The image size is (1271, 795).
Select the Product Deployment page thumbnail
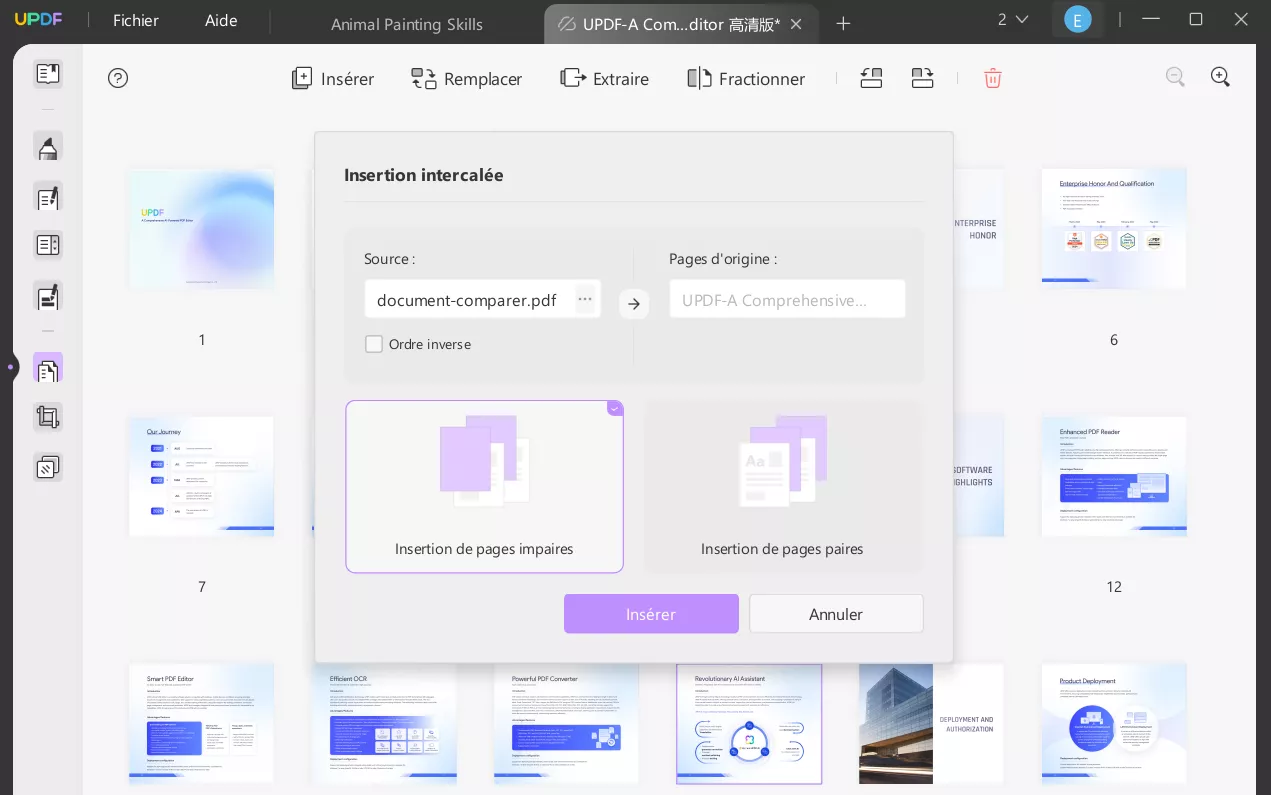coord(1114,724)
